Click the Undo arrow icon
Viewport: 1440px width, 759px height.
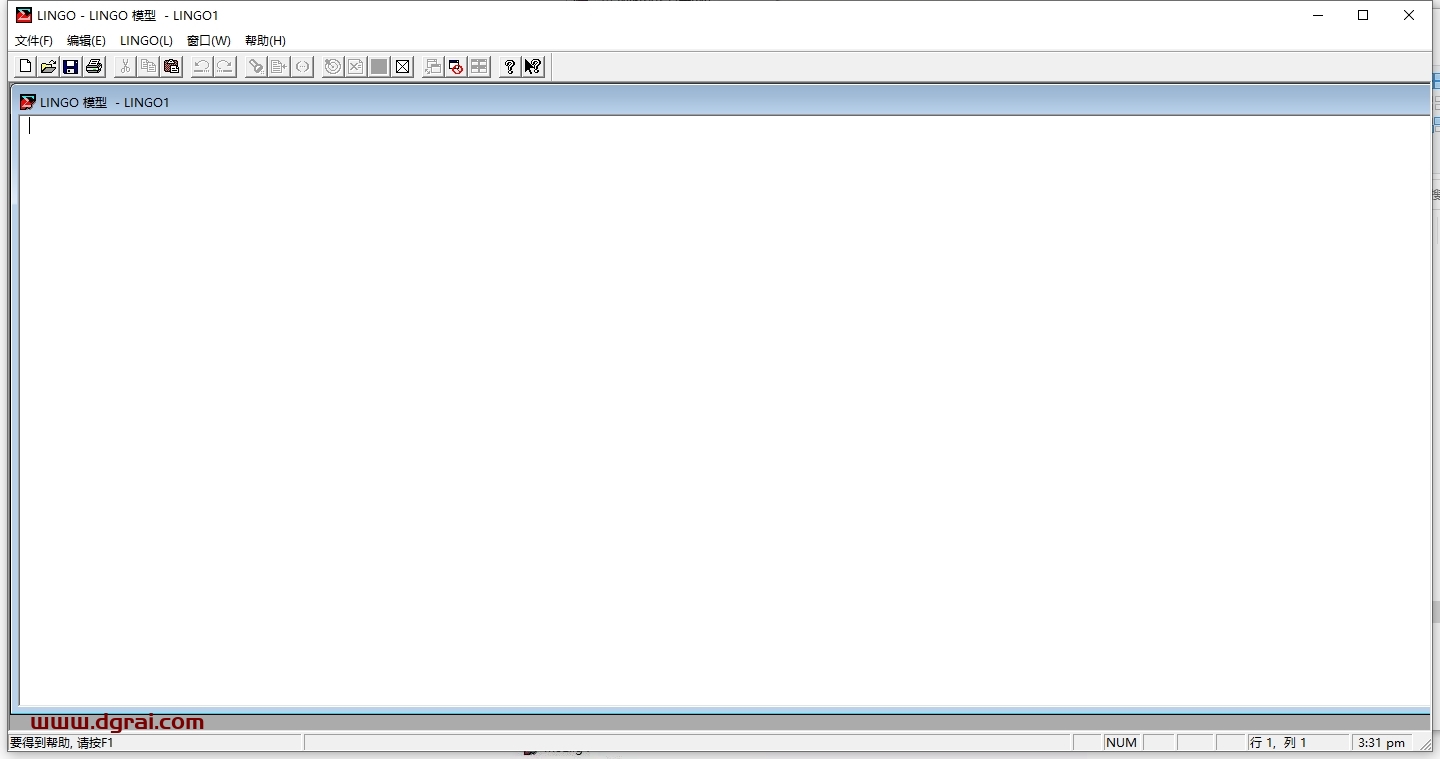click(202, 67)
